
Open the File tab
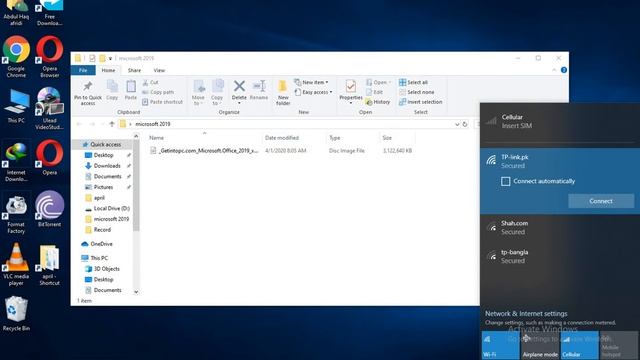[83, 70]
